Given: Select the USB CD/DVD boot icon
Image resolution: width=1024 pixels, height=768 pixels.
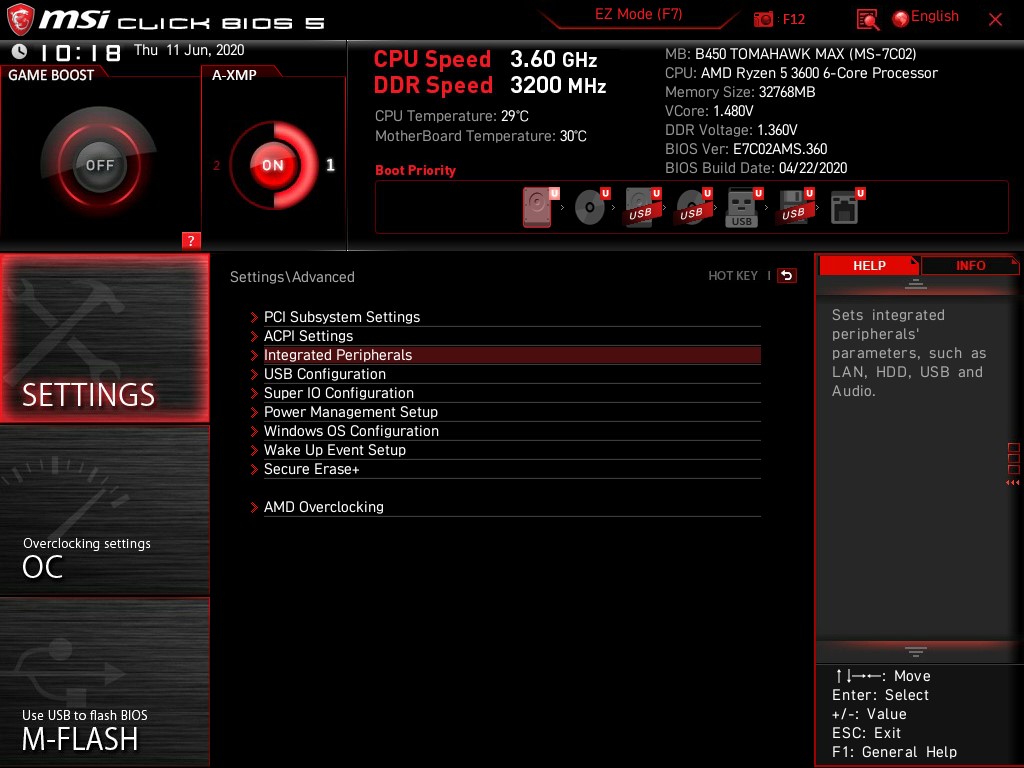Looking at the screenshot, I should (x=694, y=207).
